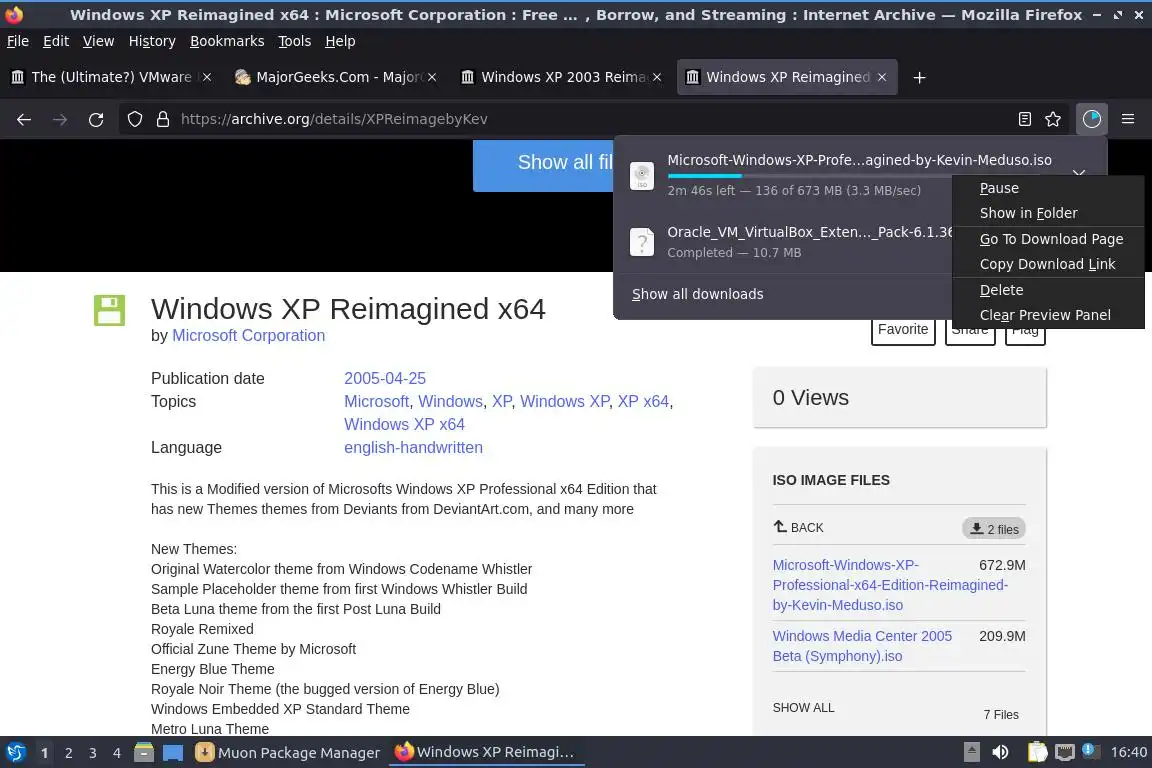Click Show all downloads
Screen dimensions: 1152x768
tap(697, 294)
